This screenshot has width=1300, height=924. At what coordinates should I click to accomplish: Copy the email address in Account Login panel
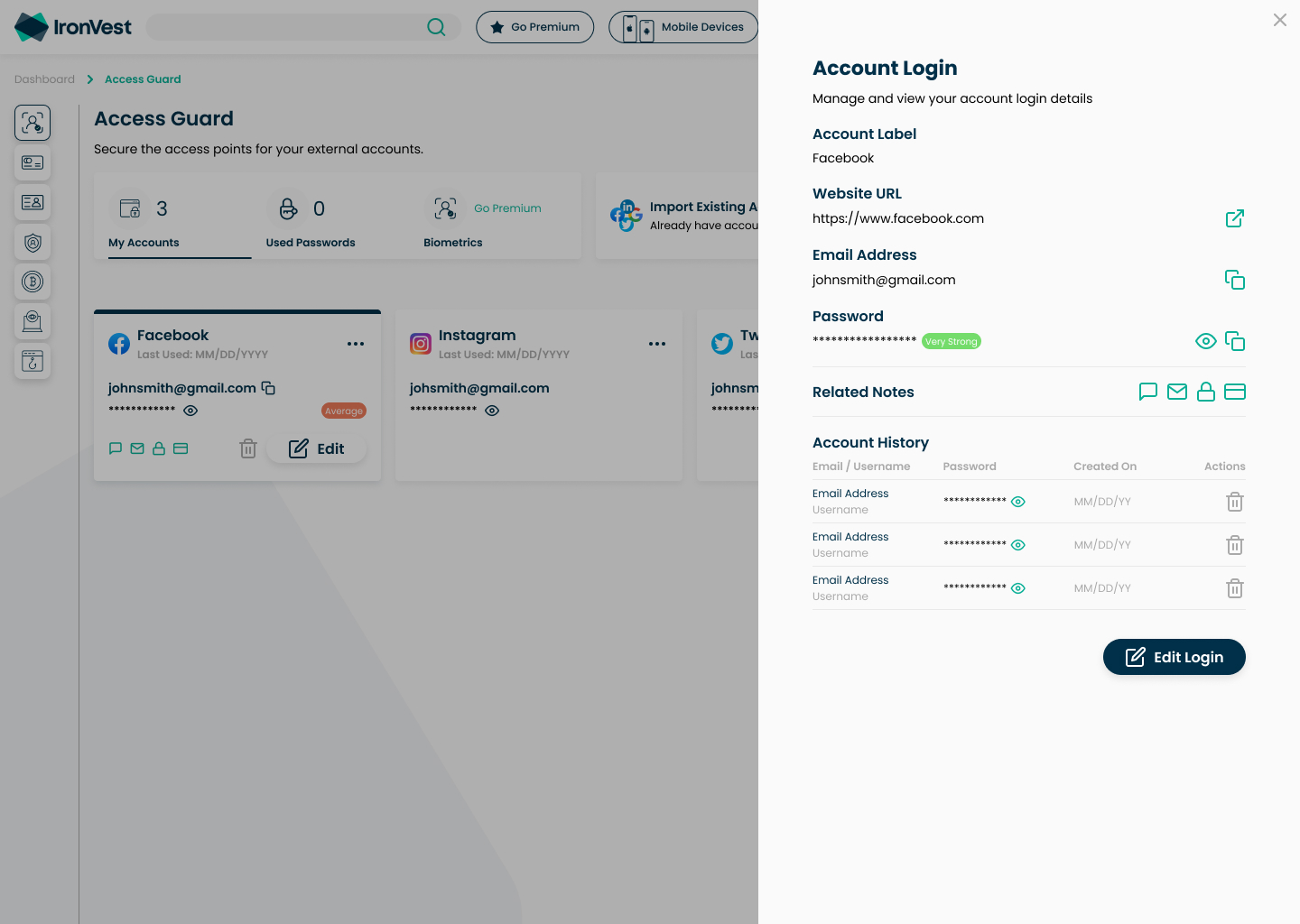tap(1235, 280)
